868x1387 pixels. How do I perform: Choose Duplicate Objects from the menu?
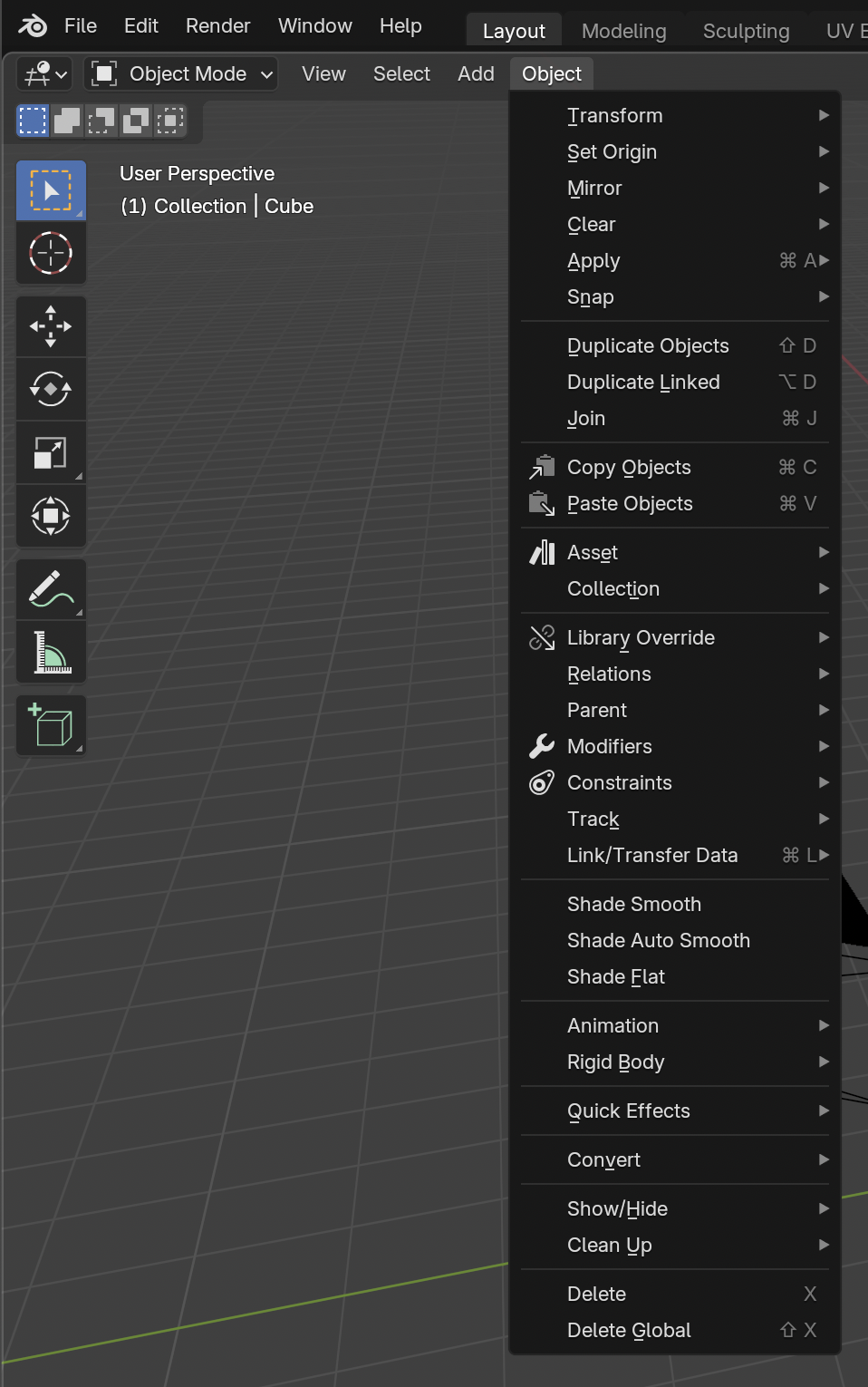point(675,345)
